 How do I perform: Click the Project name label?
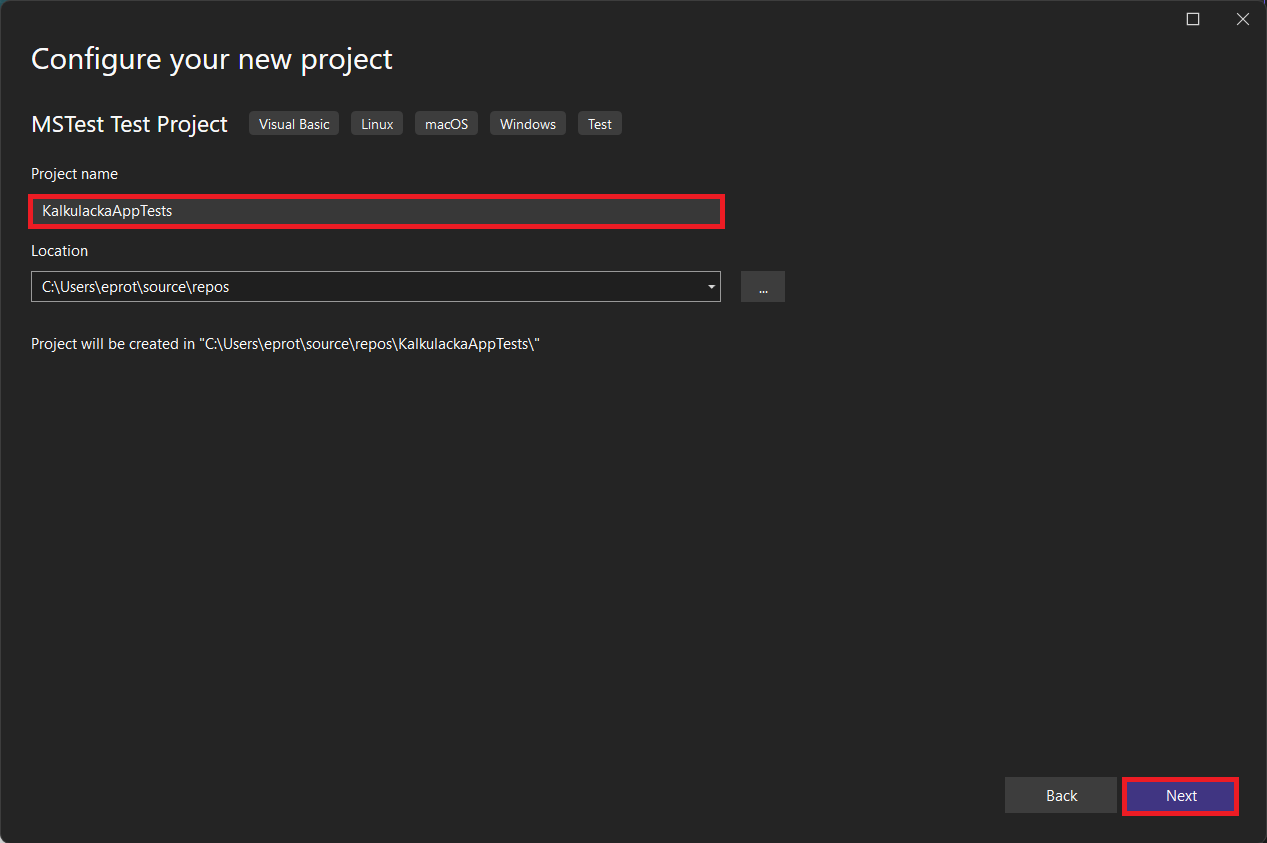pos(74,174)
